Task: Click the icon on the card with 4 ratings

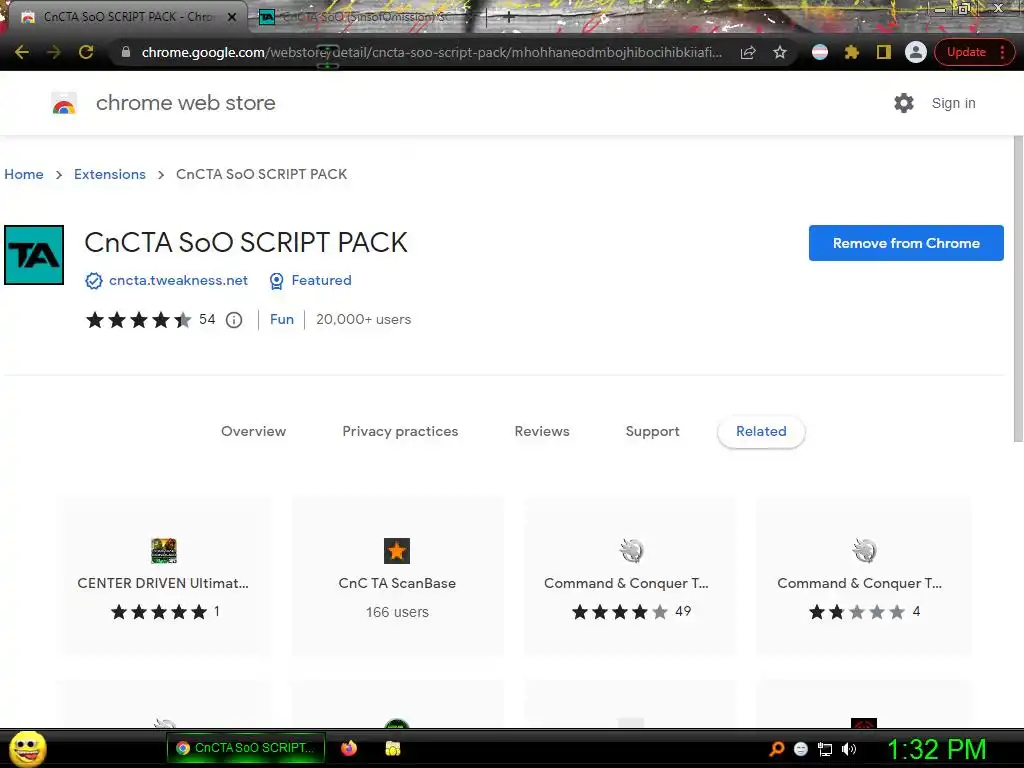Action: [x=864, y=551]
